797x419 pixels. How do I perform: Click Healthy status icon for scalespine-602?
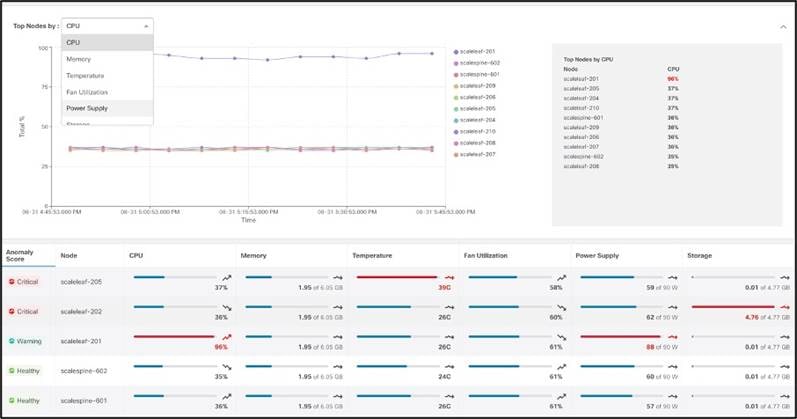(x=12, y=371)
